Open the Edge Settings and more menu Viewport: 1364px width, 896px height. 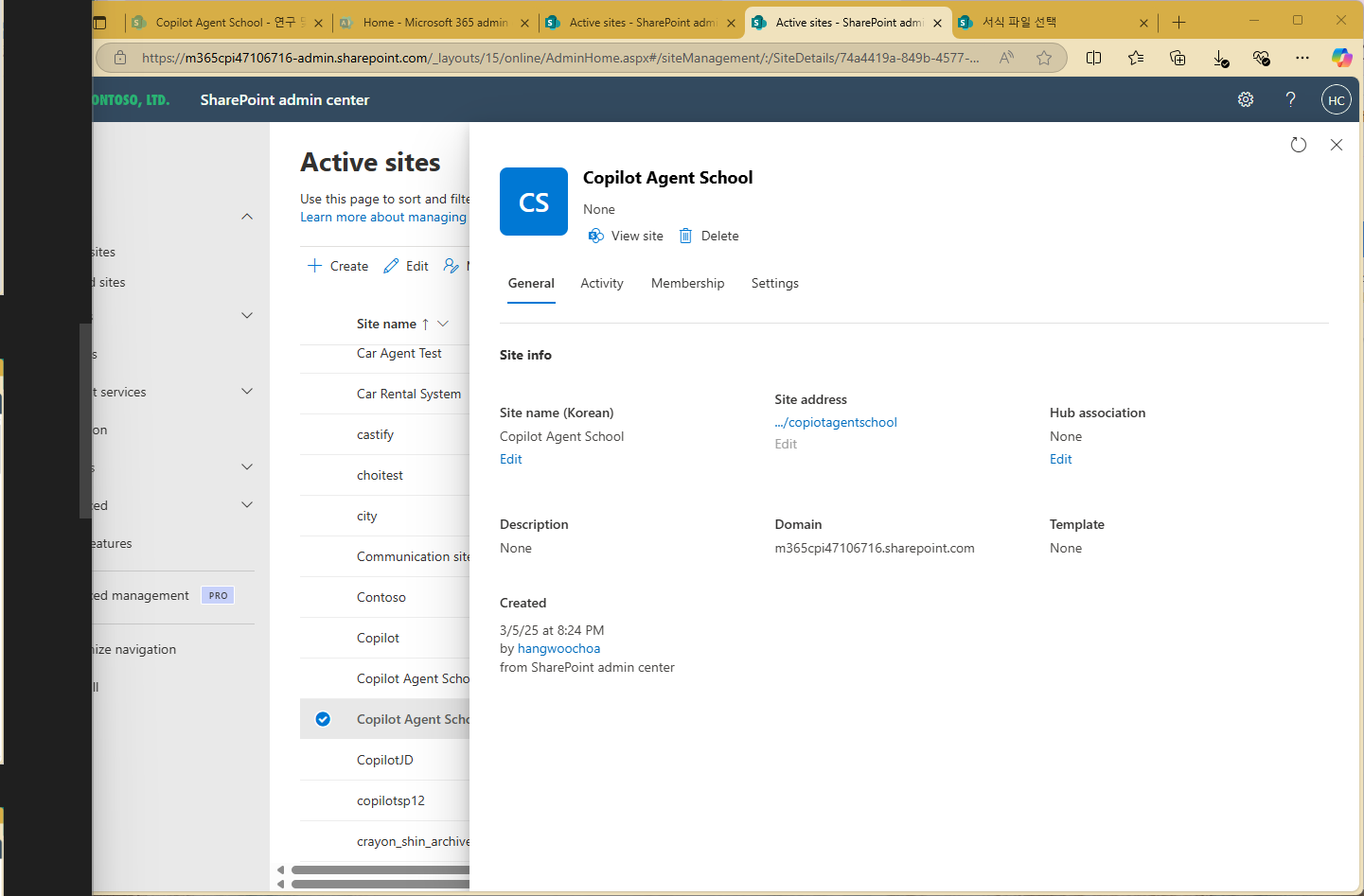(1302, 58)
